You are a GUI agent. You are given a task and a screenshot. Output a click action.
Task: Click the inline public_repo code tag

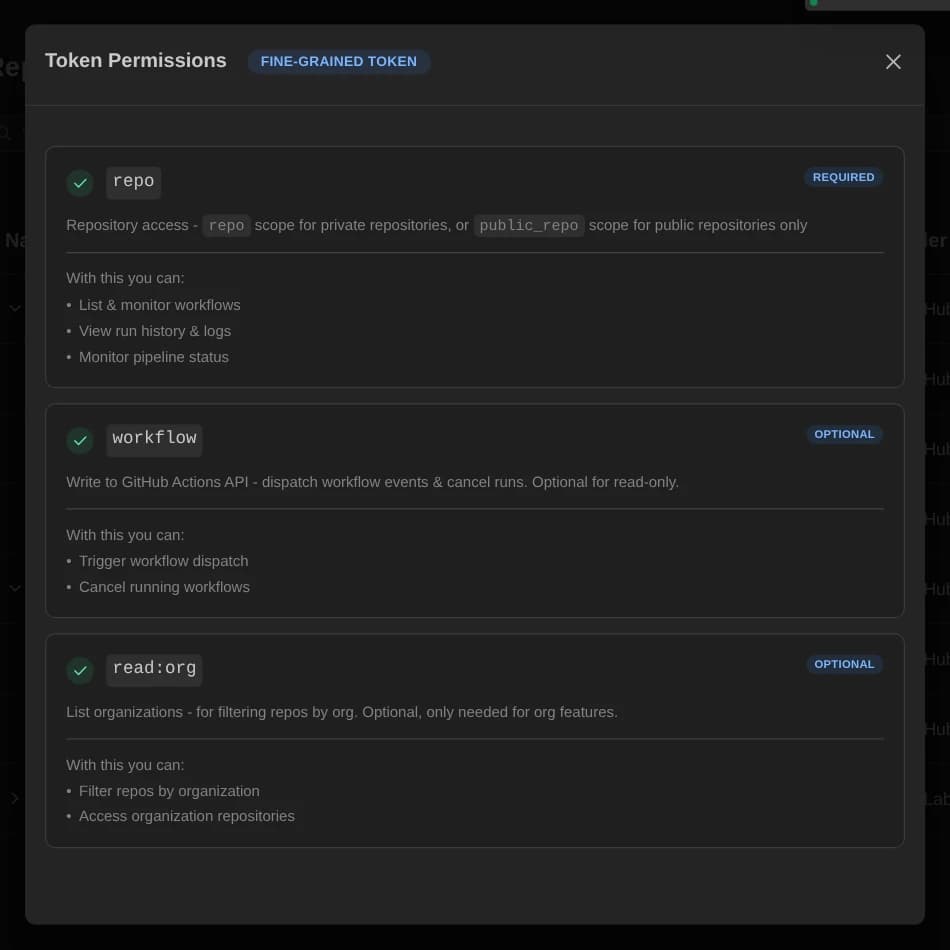529,225
